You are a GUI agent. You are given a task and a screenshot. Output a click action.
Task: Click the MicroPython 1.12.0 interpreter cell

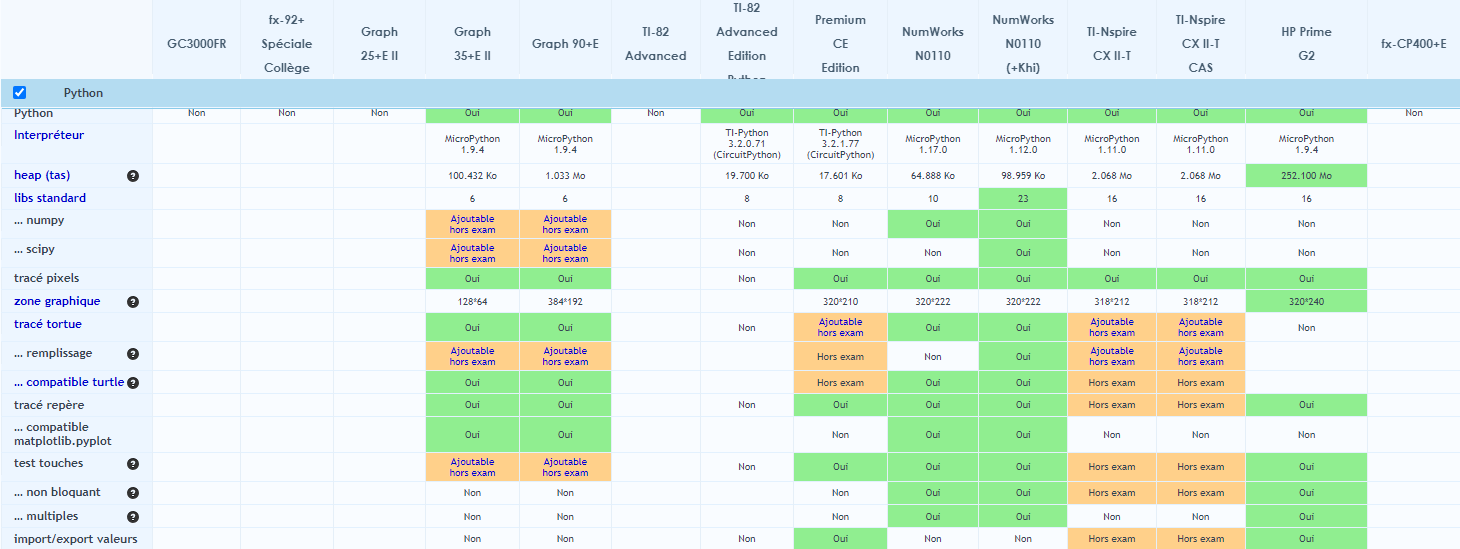[x=1023, y=144]
